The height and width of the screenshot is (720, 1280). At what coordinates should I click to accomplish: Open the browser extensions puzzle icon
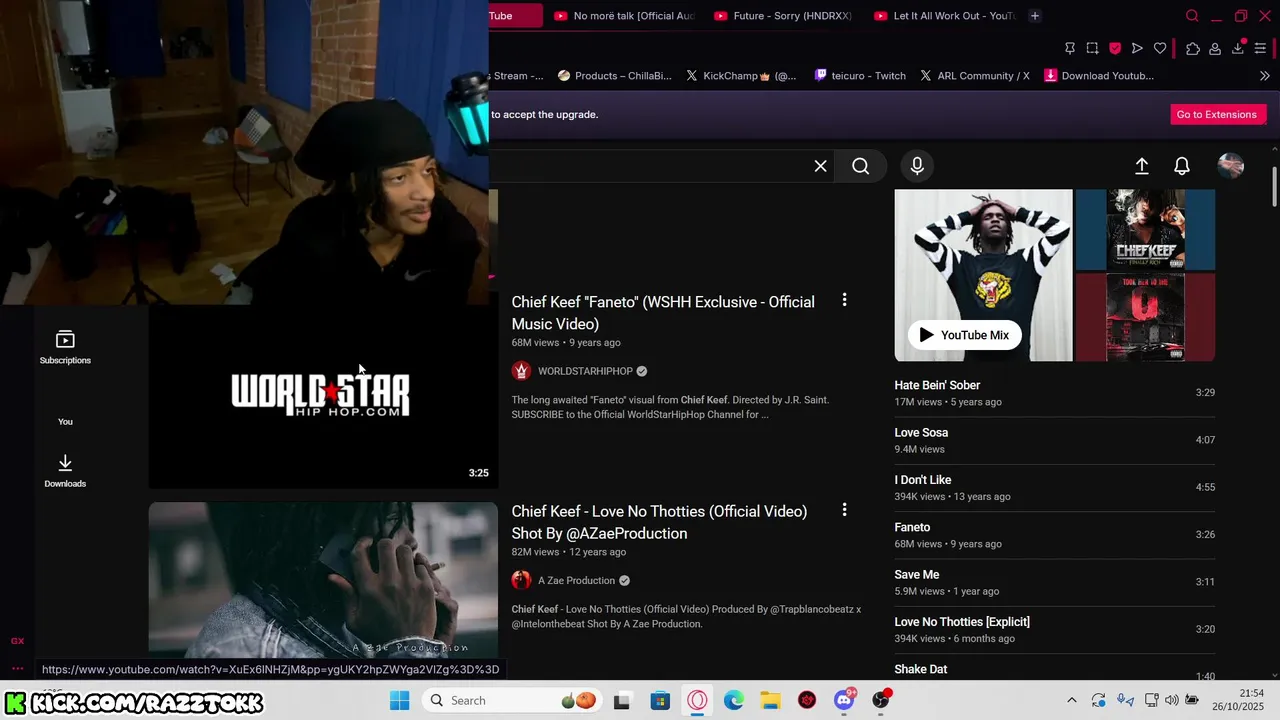(1193, 48)
